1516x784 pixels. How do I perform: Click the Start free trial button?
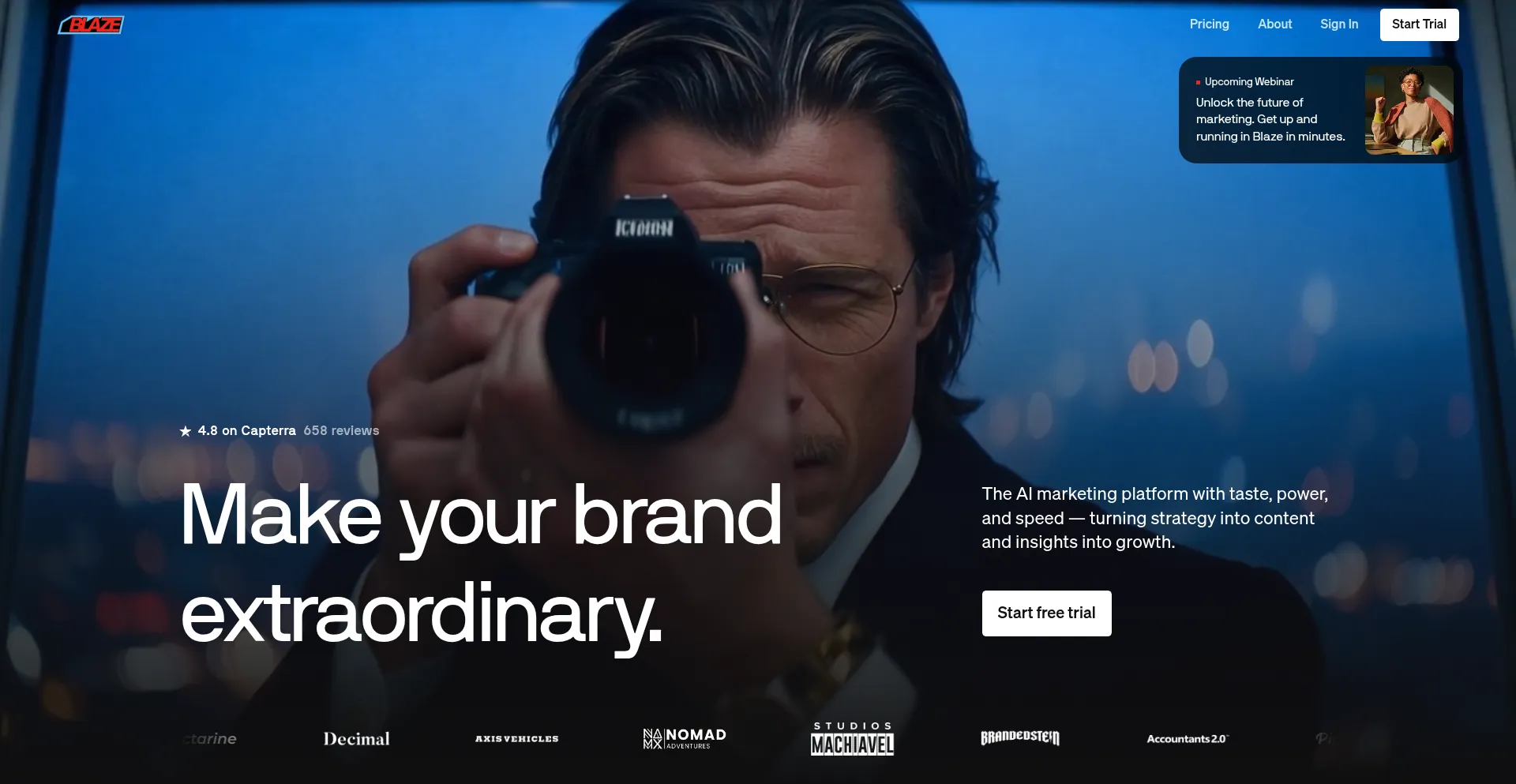click(1046, 613)
